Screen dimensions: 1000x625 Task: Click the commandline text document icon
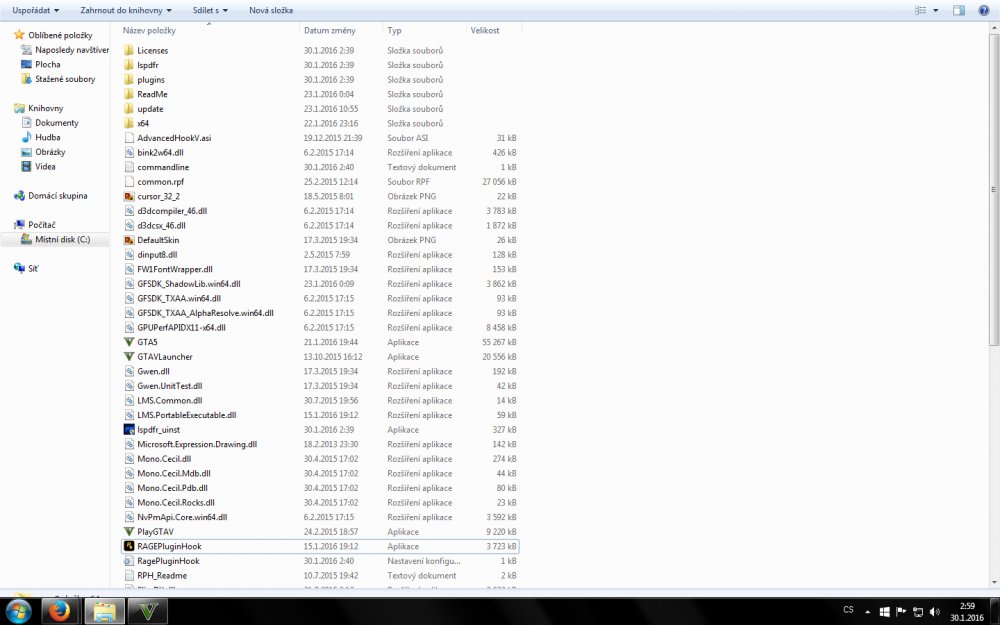click(x=129, y=167)
